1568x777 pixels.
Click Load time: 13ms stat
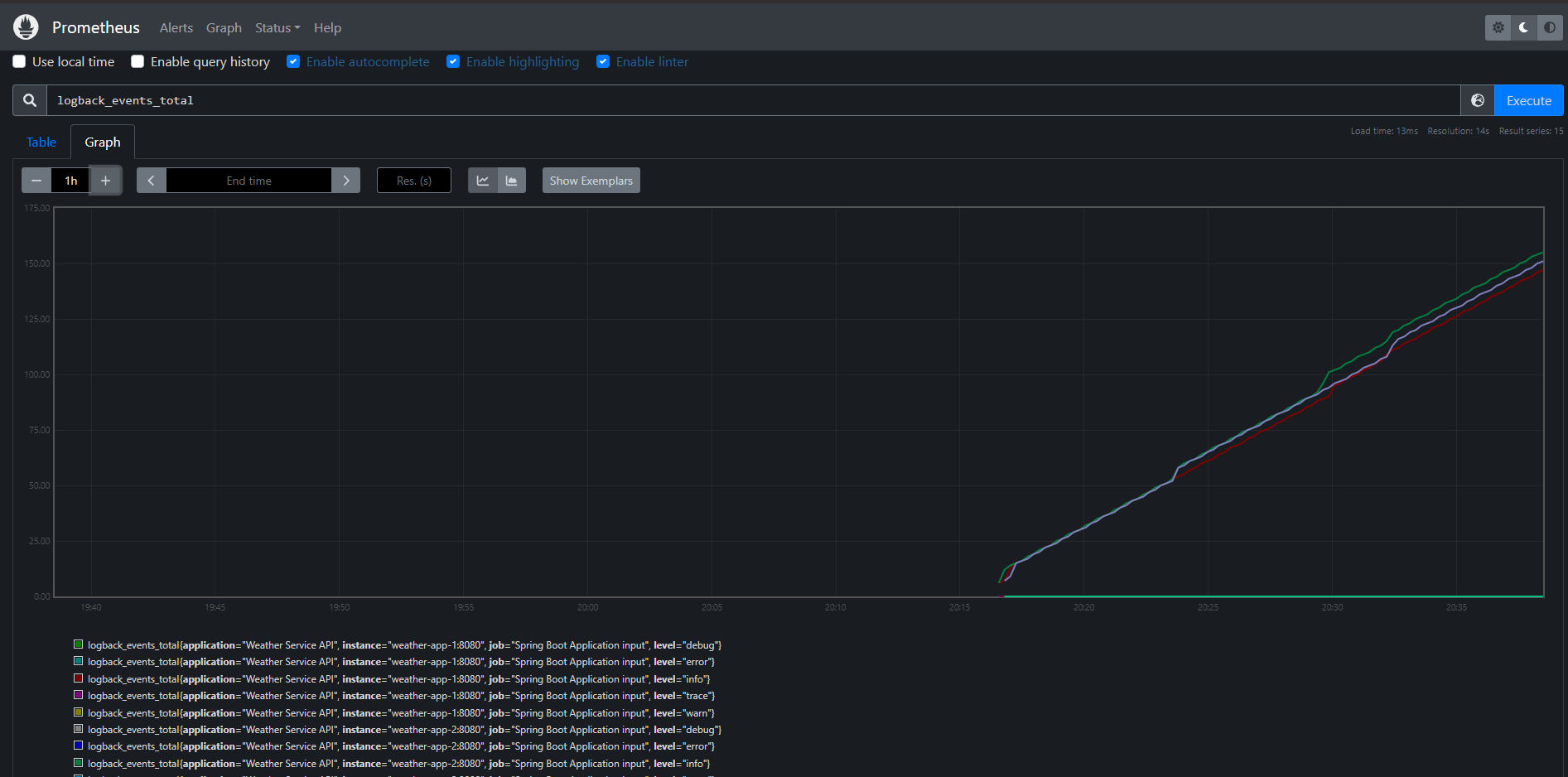coord(1384,131)
